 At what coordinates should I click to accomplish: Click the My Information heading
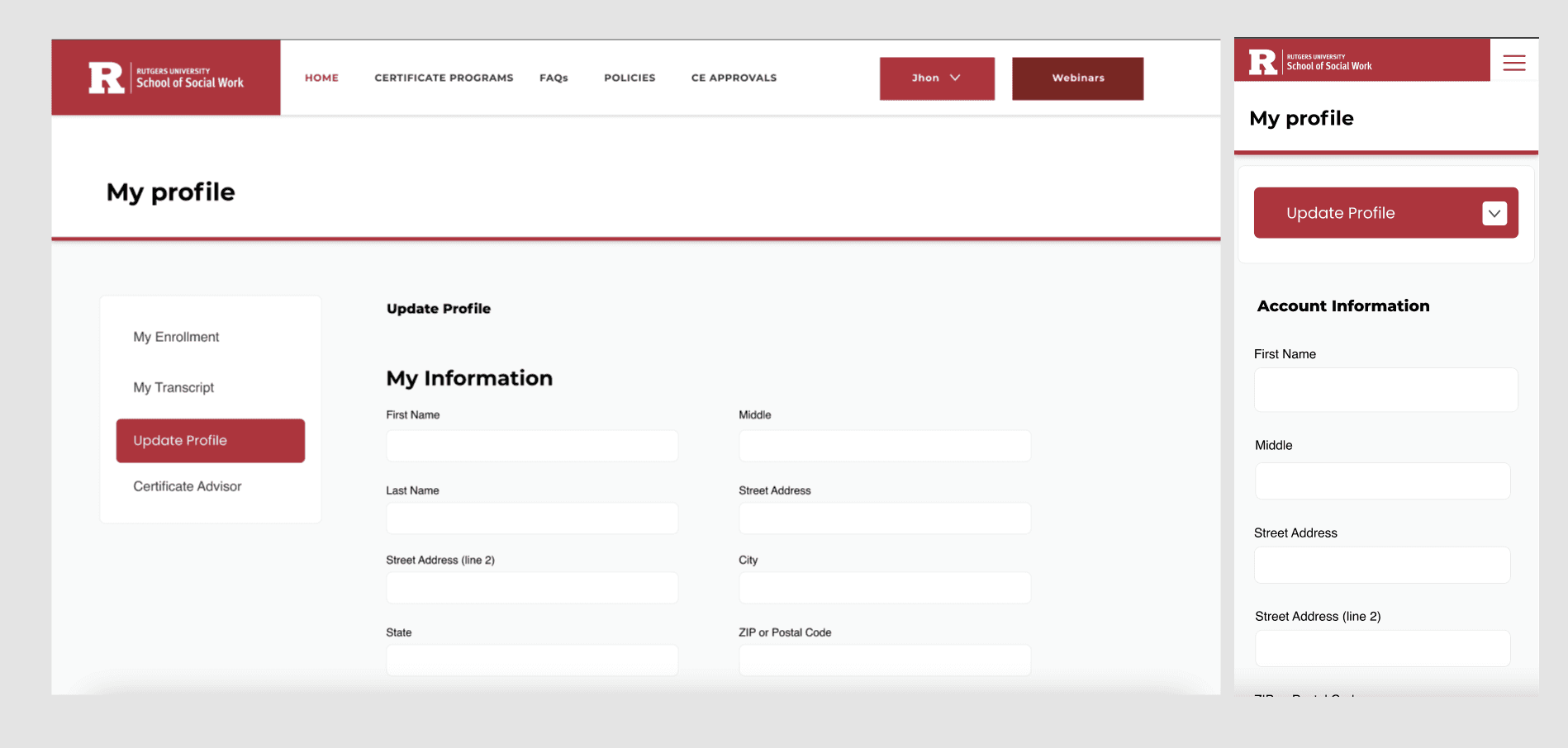469,378
